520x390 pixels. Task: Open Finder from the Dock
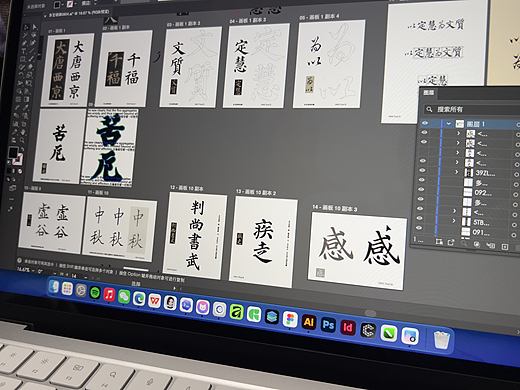tap(54, 287)
